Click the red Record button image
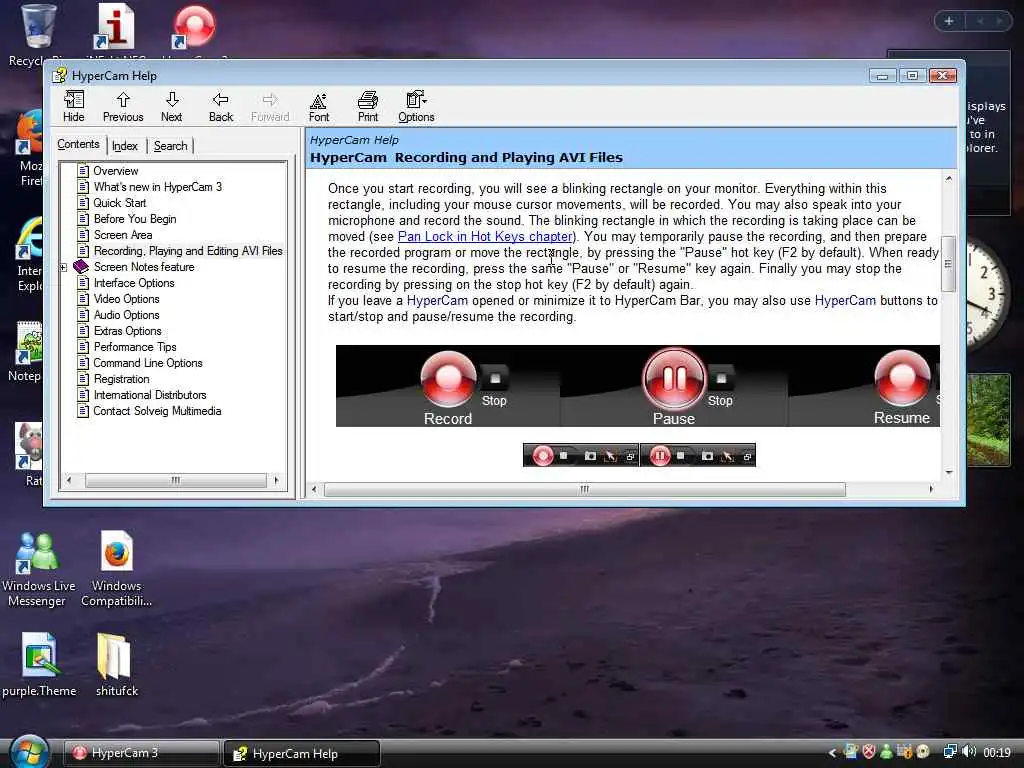This screenshot has width=1024, height=768. [448, 377]
